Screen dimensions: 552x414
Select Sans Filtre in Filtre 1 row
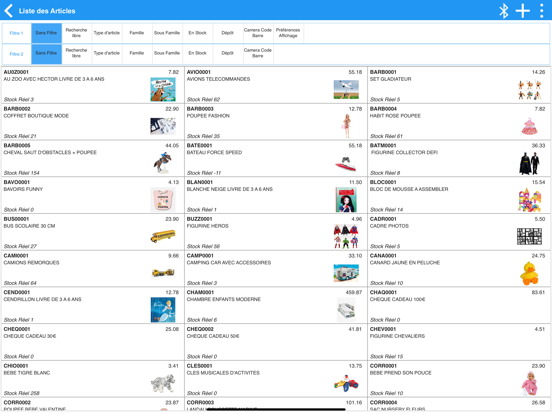click(x=46, y=33)
